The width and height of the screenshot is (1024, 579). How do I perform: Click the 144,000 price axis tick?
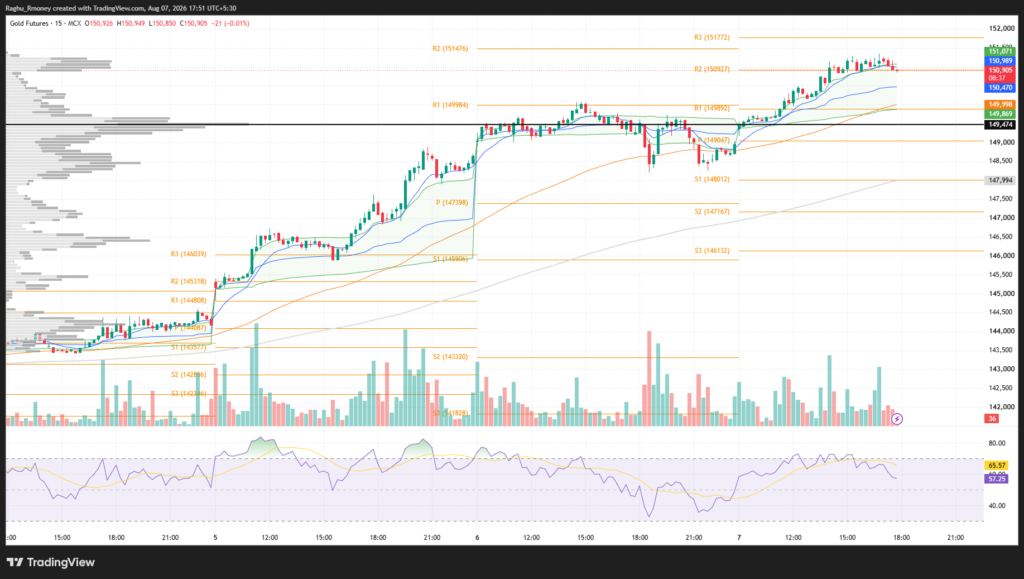point(1002,332)
